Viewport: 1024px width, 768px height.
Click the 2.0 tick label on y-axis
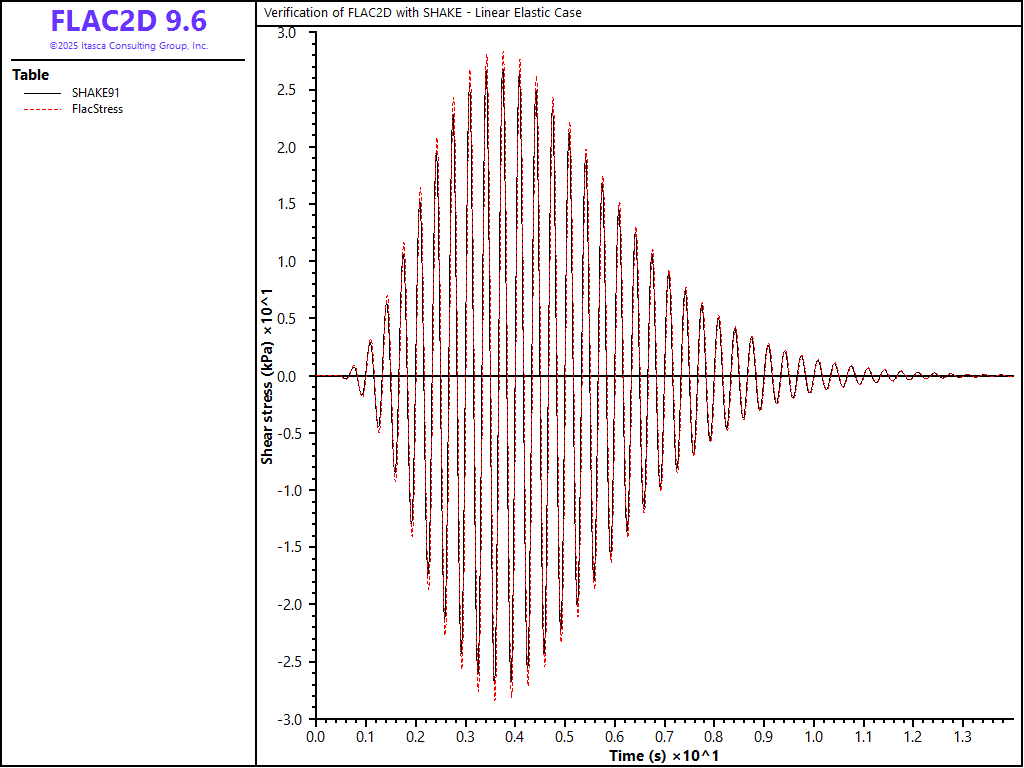click(287, 148)
